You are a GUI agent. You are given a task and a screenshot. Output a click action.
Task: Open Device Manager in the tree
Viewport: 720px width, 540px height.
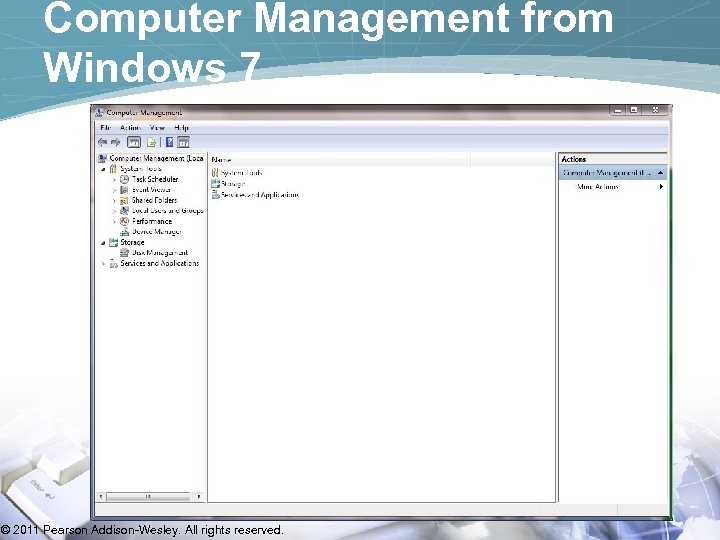(x=157, y=232)
